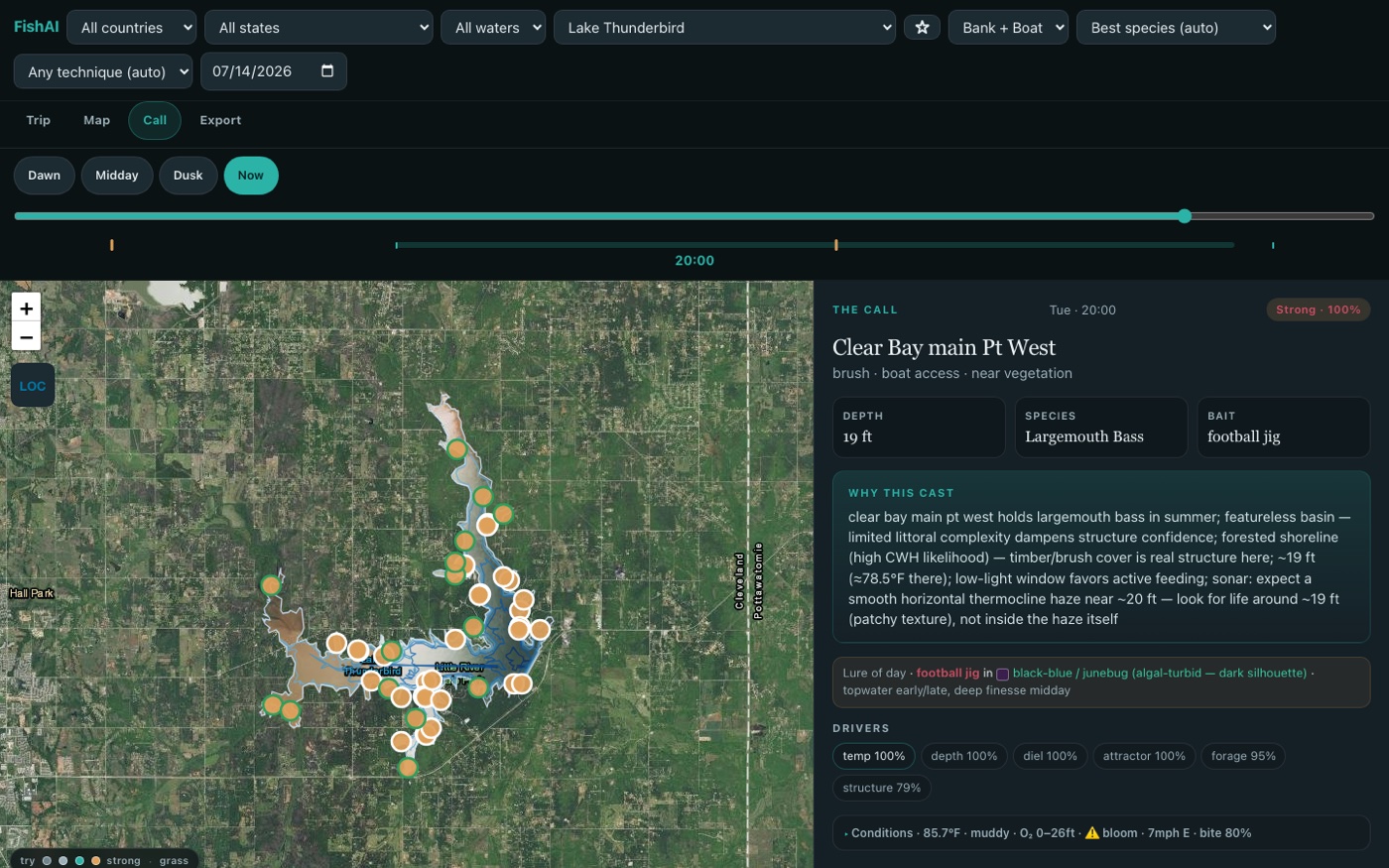
Task: Center map using the LOC button
Action: (33, 386)
